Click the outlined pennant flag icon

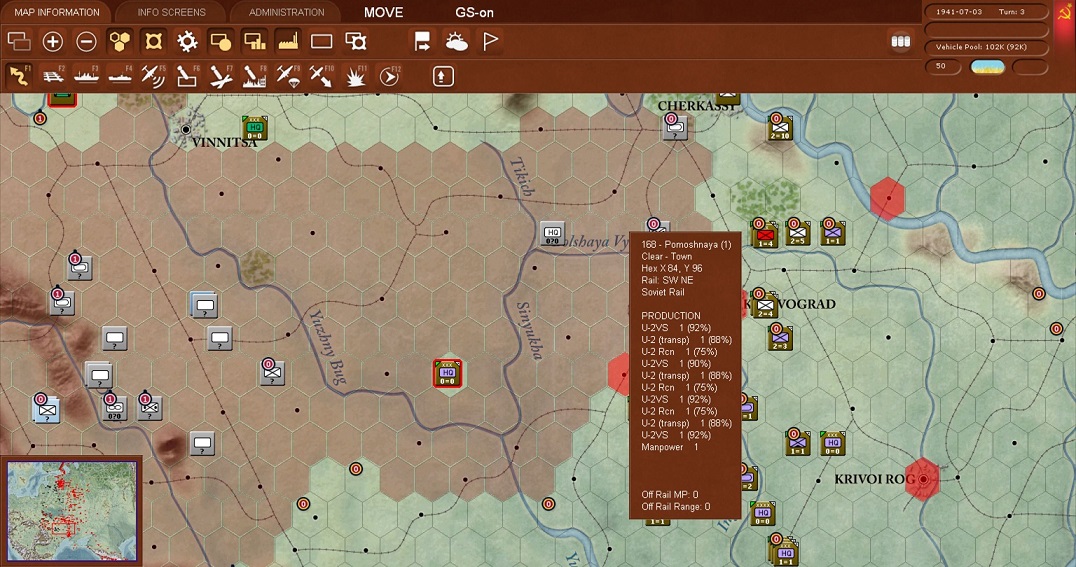click(490, 42)
